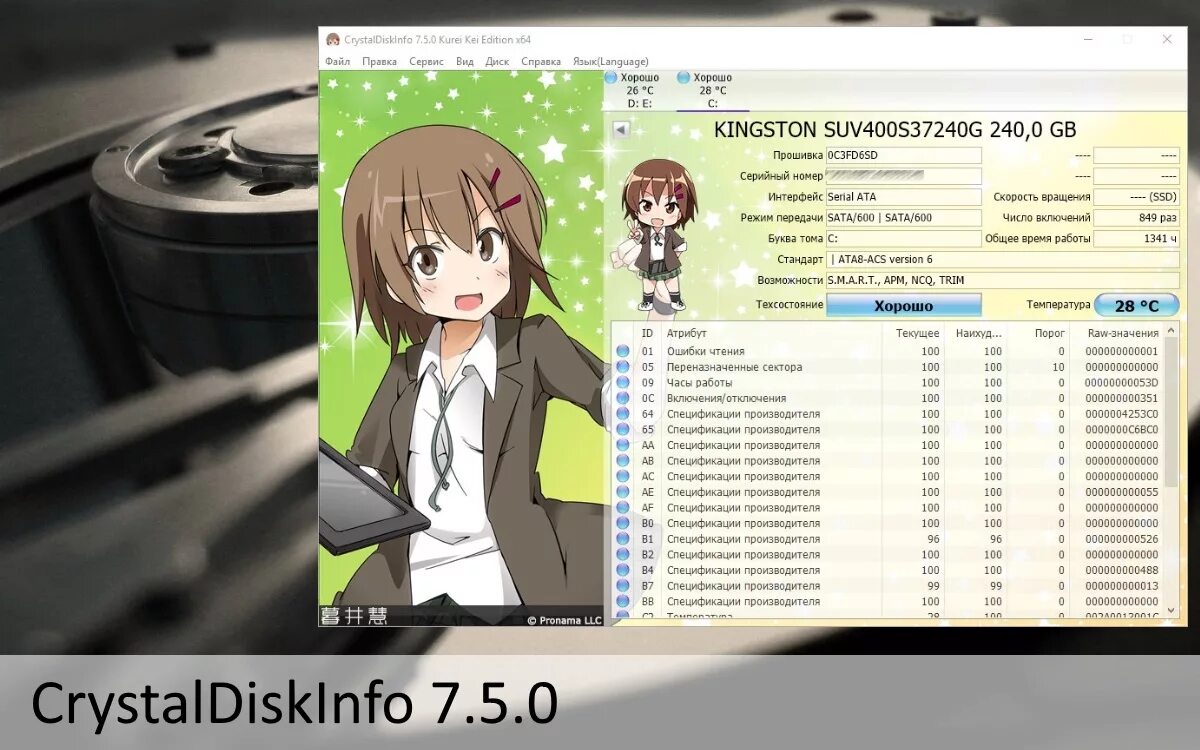Click scroll-down arrow of the attribute list
Viewport: 1200px width, 750px height.
1171,612
